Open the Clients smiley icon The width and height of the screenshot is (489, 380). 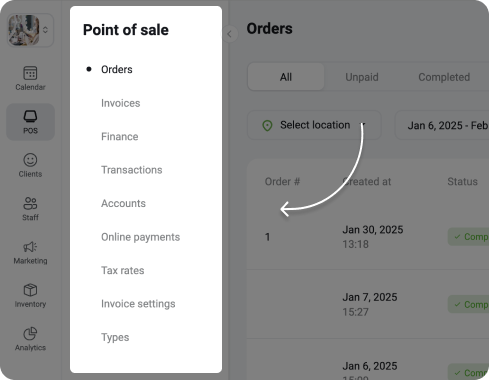(x=30, y=160)
